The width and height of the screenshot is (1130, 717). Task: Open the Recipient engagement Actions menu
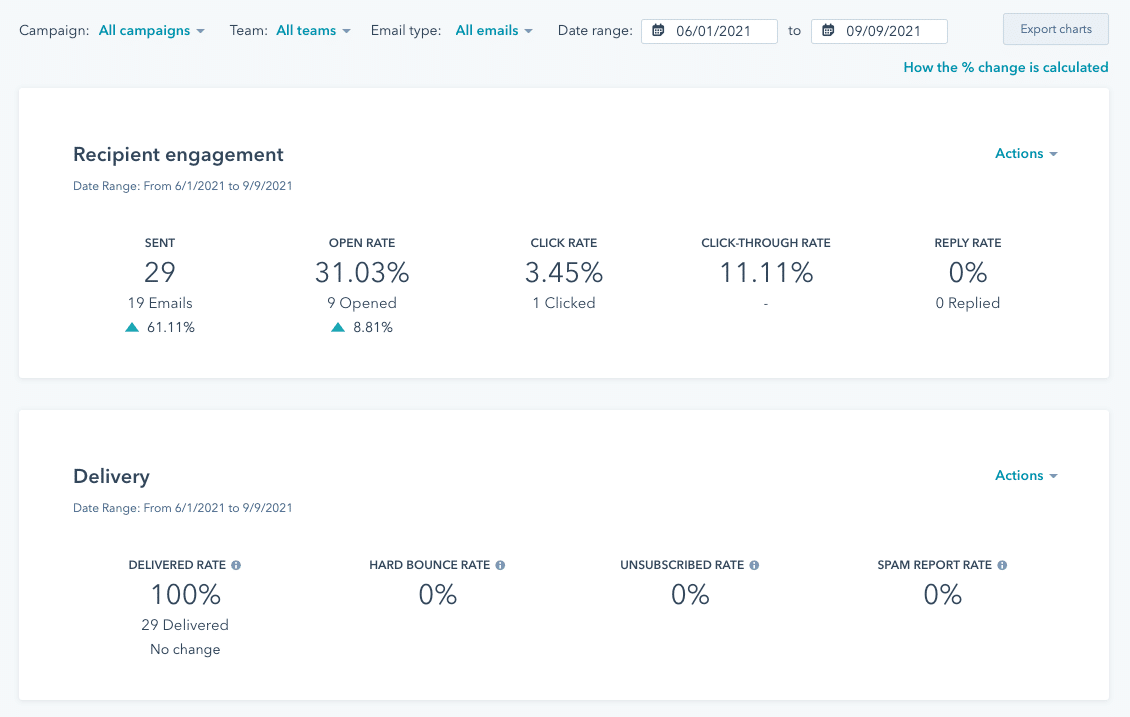(1026, 153)
